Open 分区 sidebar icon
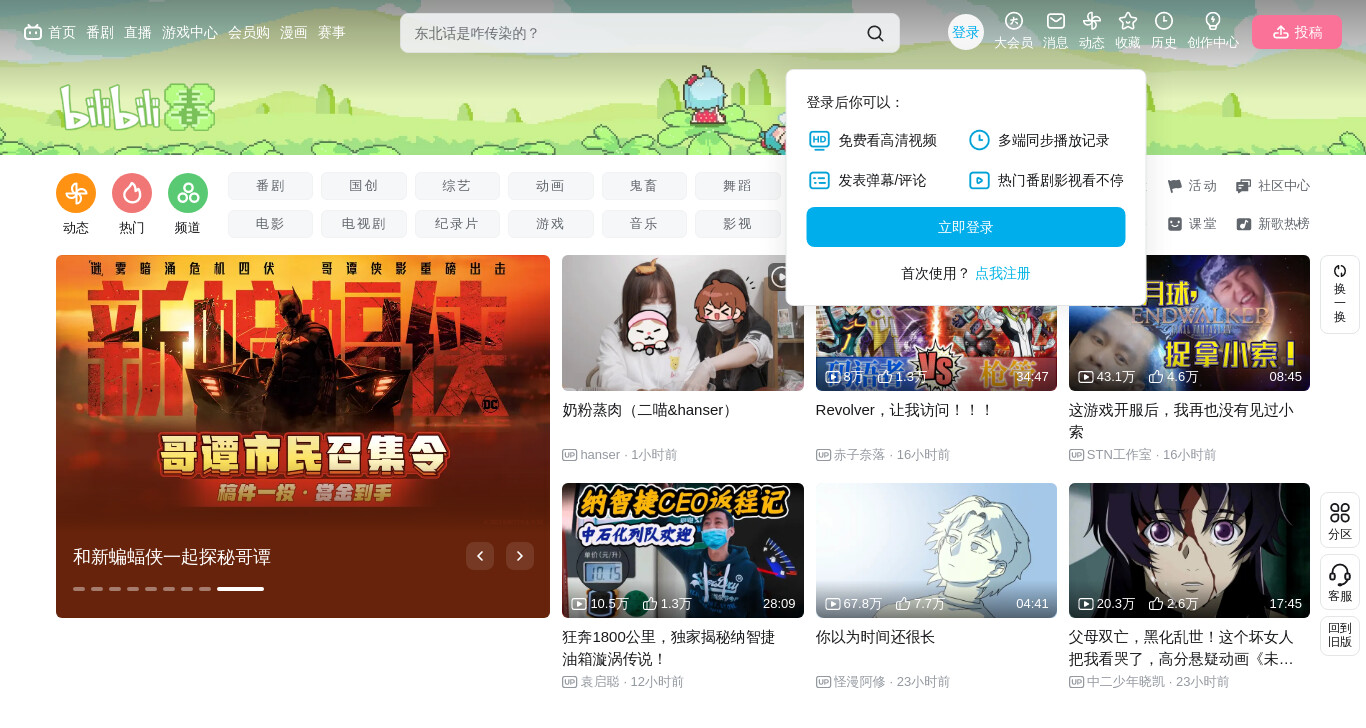The height and width of the screenshot is (728, 1366). (1340, 520)
